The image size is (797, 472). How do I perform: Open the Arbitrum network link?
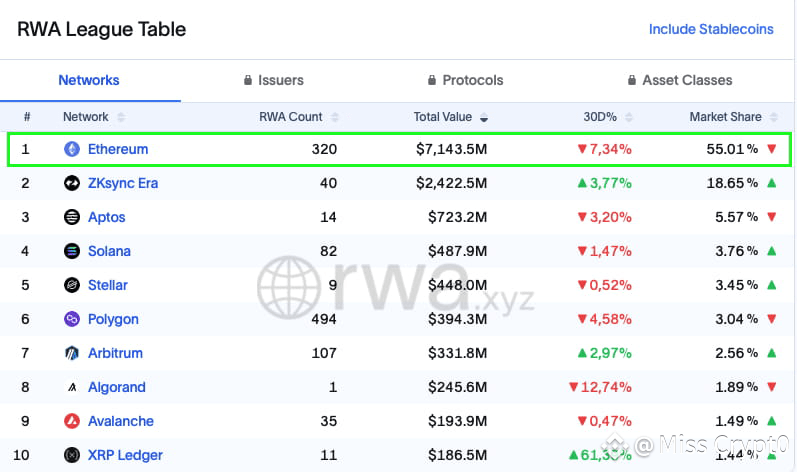point(115,353)
